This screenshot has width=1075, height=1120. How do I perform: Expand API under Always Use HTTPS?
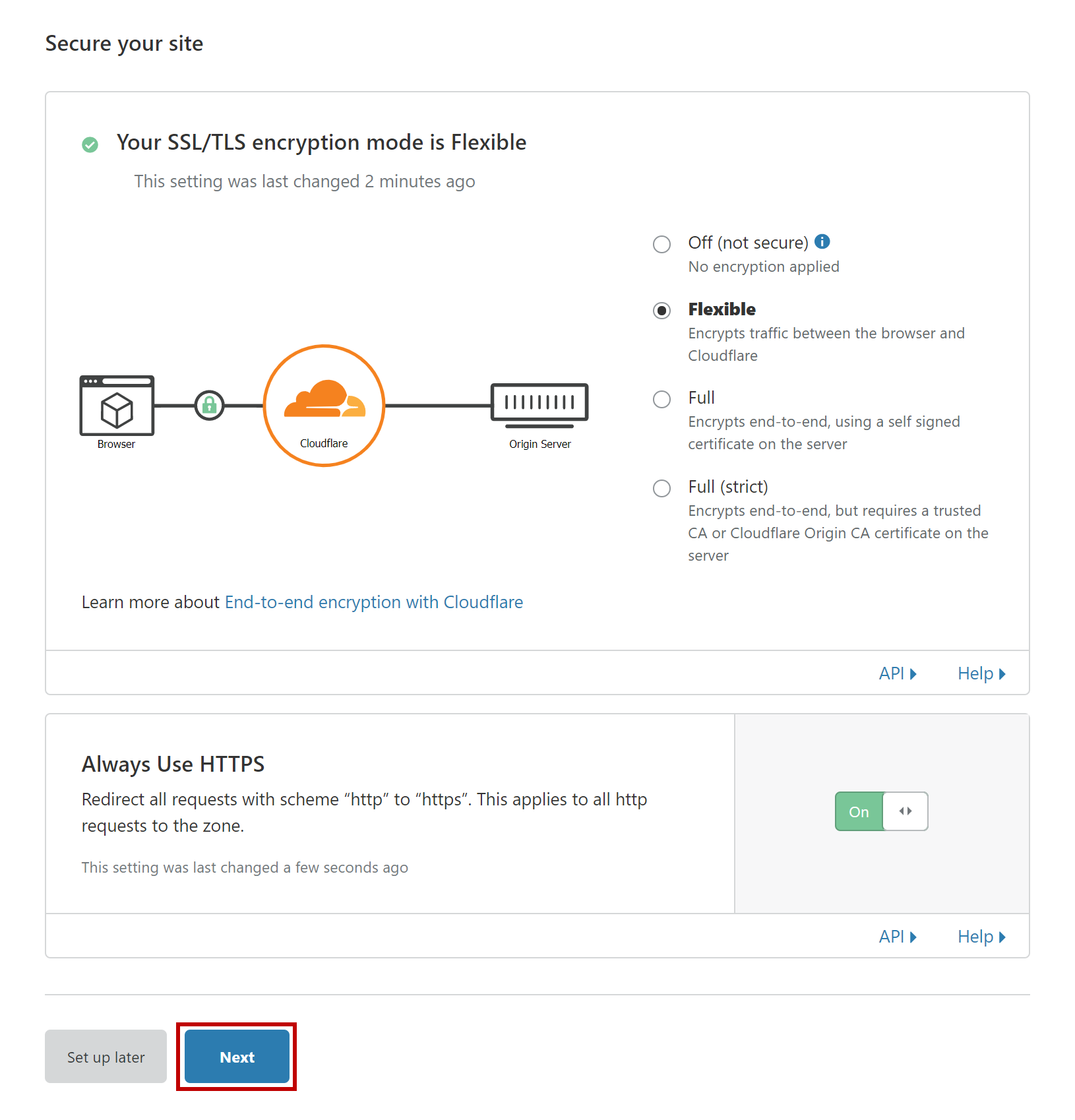pyautogui.click(x=897, y=937)
